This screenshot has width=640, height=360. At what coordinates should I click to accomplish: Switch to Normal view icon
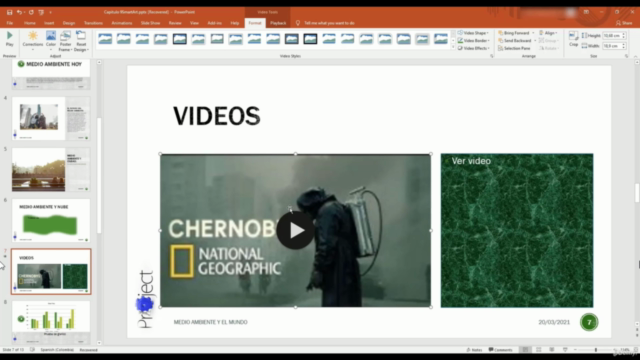pos(525,350)
